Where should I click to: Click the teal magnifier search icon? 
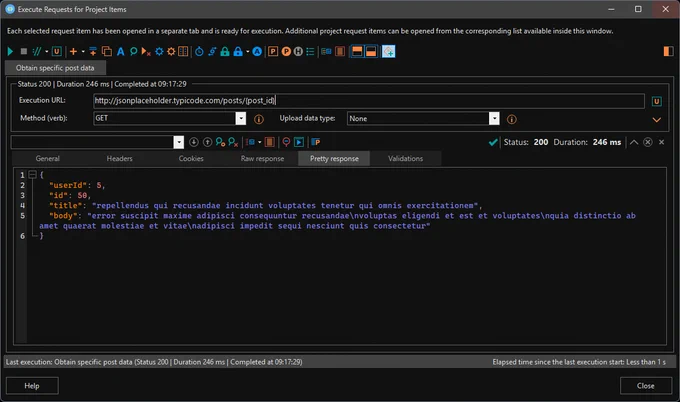pos(134,52)
